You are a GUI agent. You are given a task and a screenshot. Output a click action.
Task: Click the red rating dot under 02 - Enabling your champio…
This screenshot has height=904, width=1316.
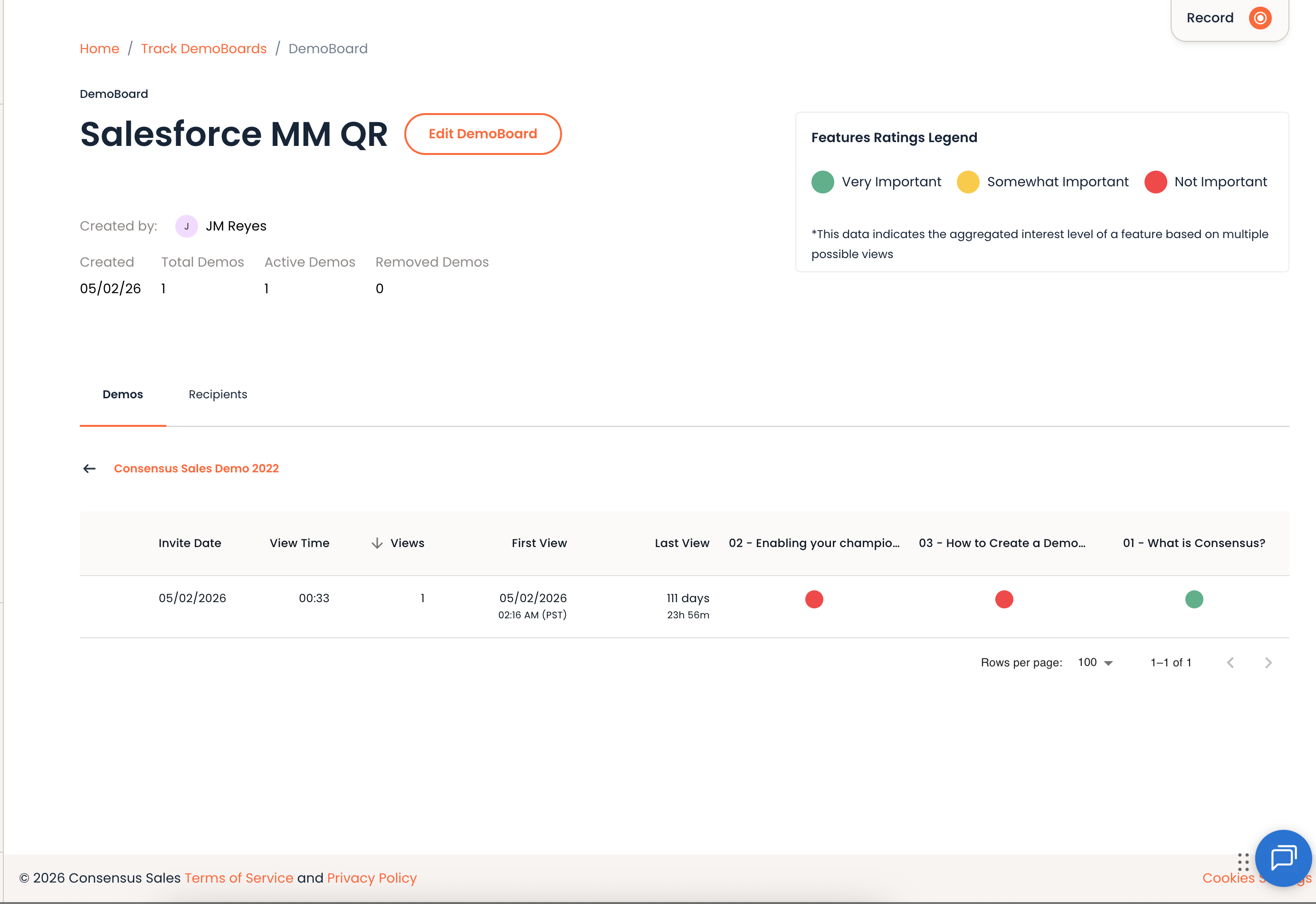814,599
